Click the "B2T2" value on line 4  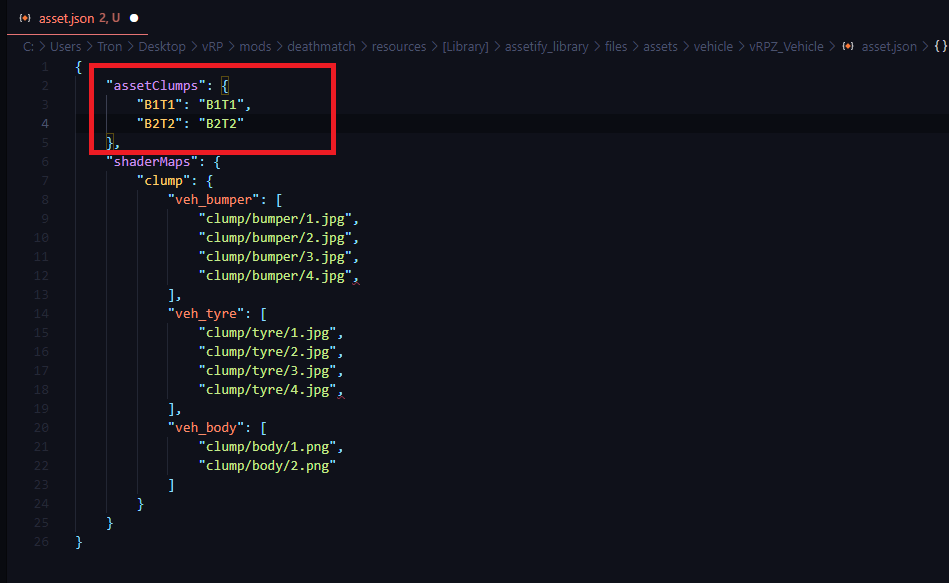point(222,124)
